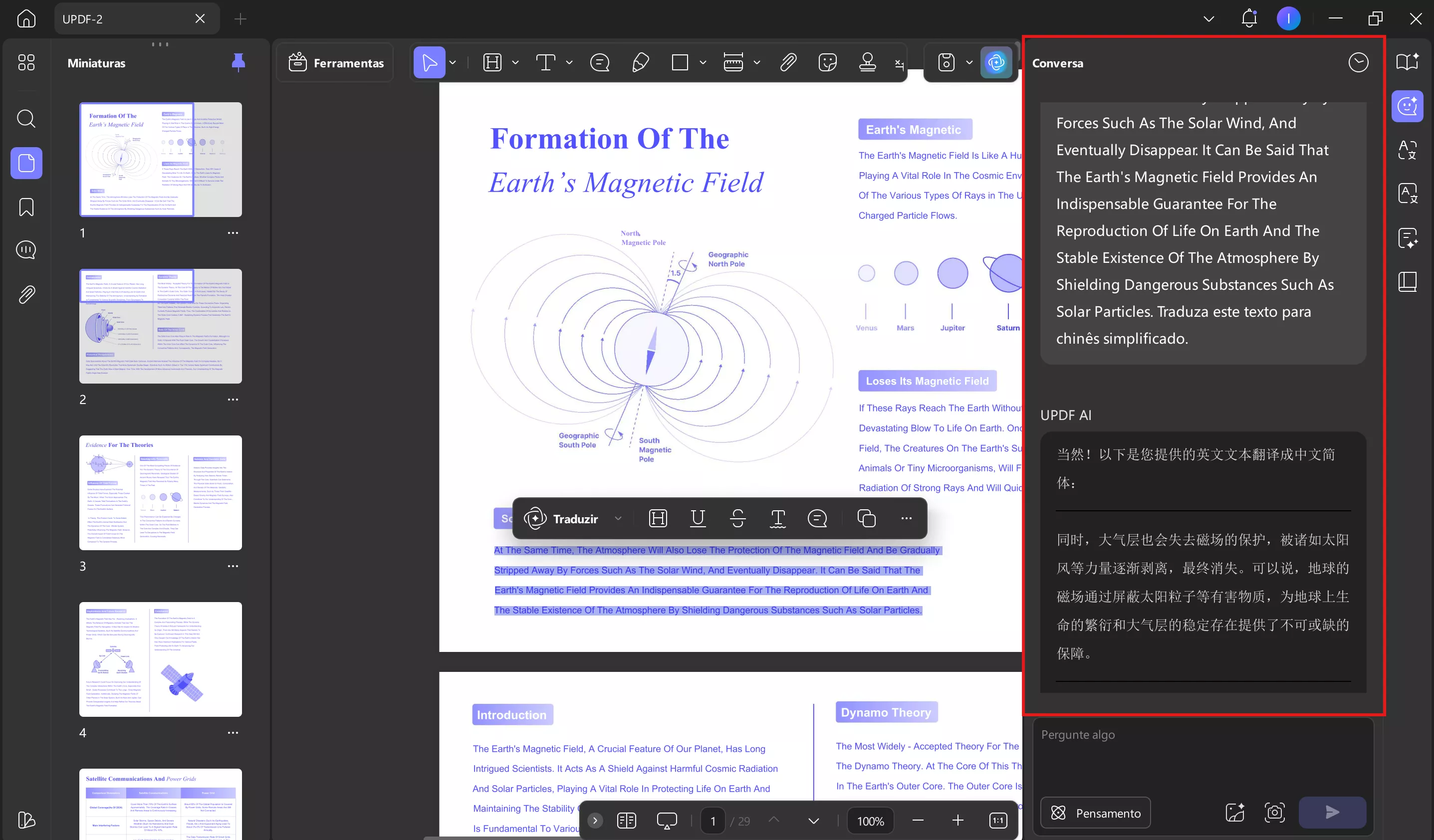Viewport: 1434px width, 840px height.
Task: Expand the Traduzir dropdown arrow
Action: (618, 518)
